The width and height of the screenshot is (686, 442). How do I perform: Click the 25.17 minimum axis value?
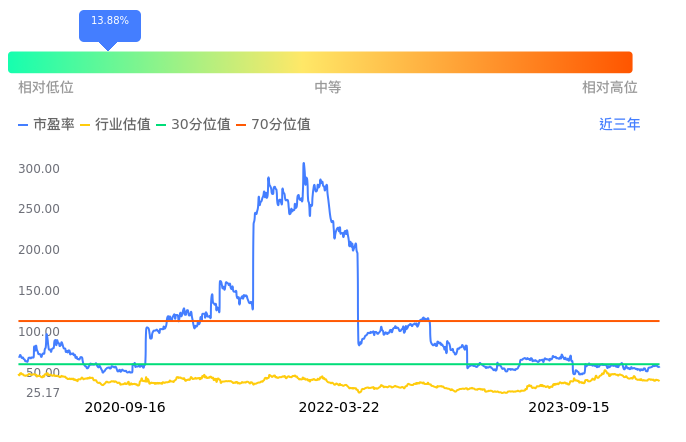tap(43, 393)
